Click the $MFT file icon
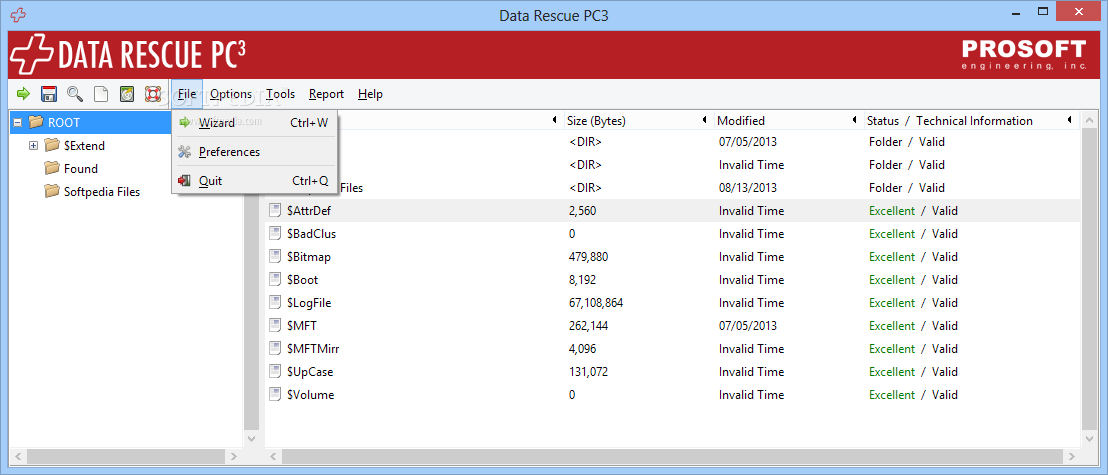The width and height of the screenshot is (1108, 475). click(x=275, y=325)
